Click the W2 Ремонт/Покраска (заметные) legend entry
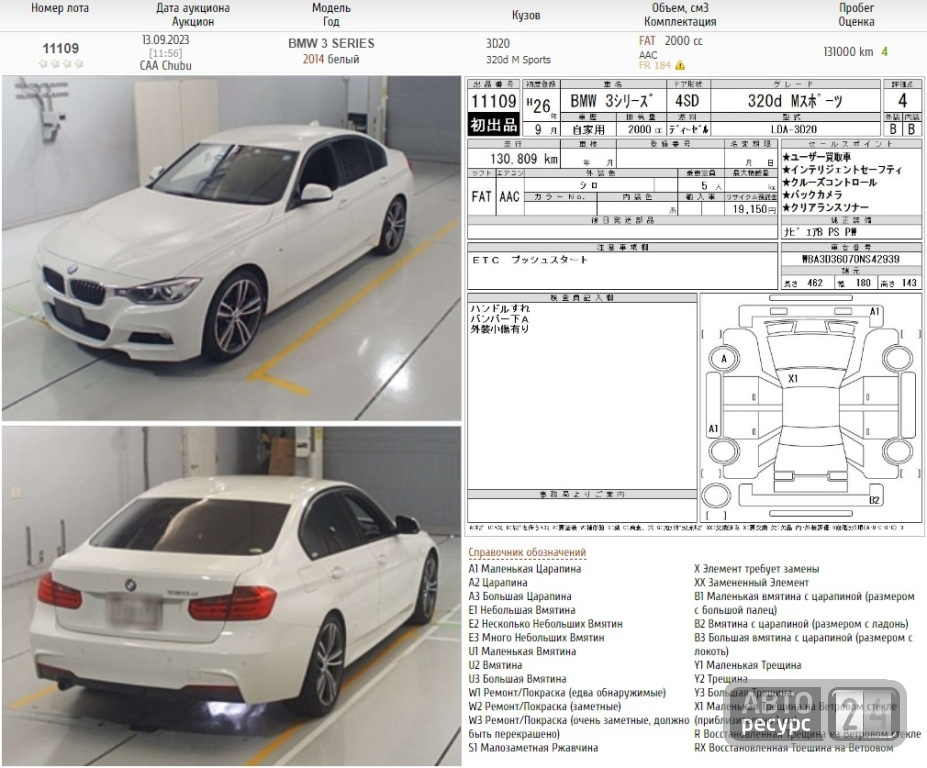This screenshot has height=768, width=927. coord(544,707)
